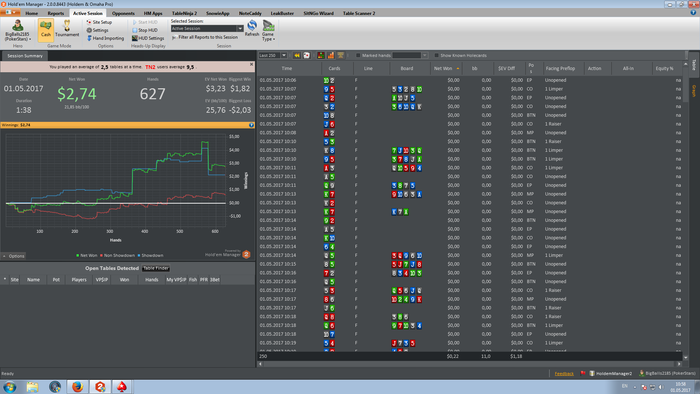
Task: Click the playing cards replayer icon
Action: (x=307, y=55)
